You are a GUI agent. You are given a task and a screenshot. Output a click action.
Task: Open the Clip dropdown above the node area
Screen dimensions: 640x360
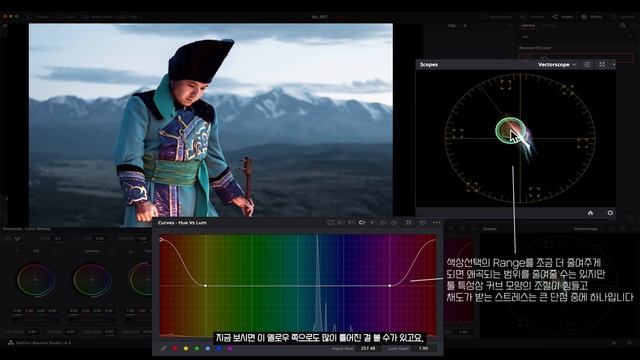click(457, 25)
